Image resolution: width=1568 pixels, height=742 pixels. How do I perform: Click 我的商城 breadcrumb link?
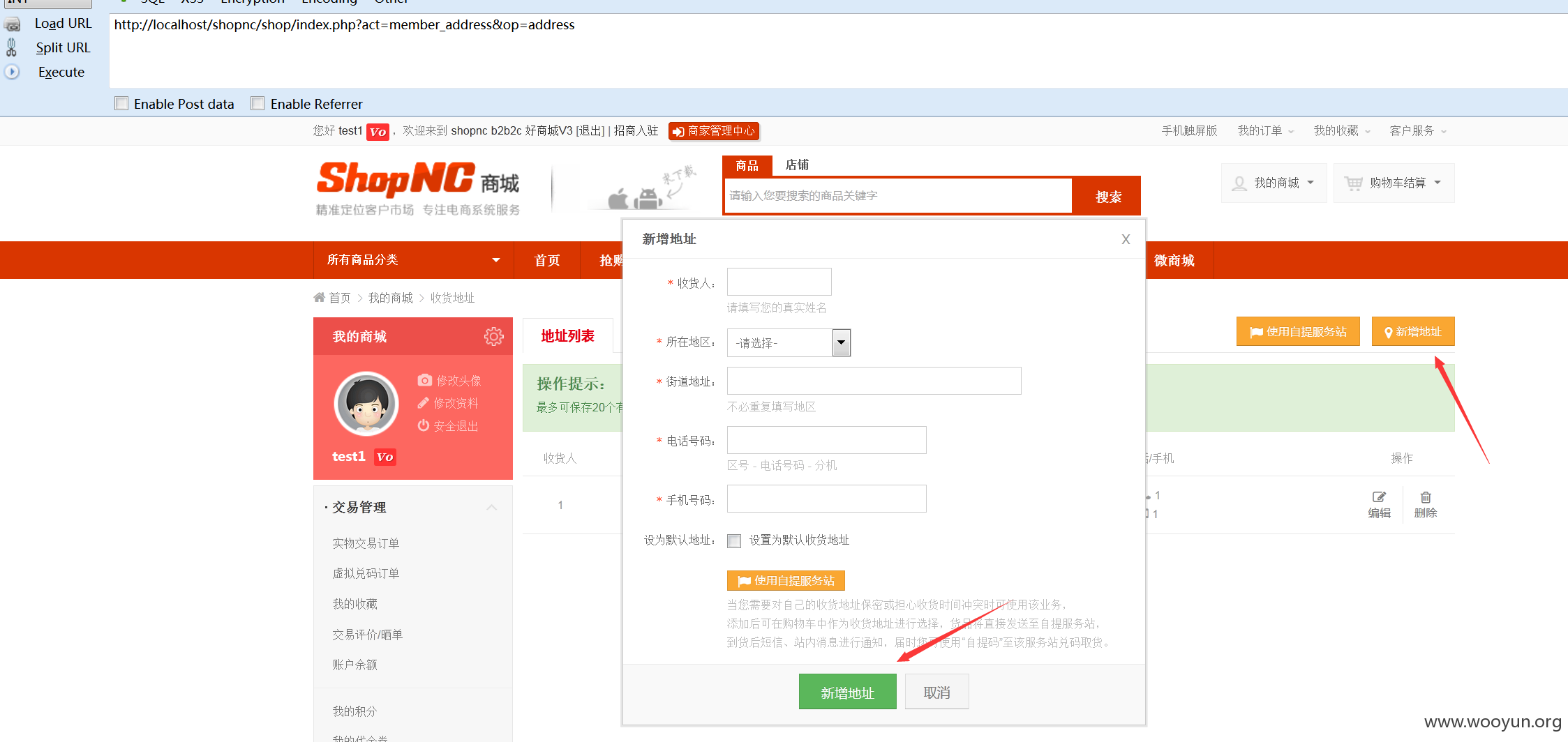click(391, 298)
